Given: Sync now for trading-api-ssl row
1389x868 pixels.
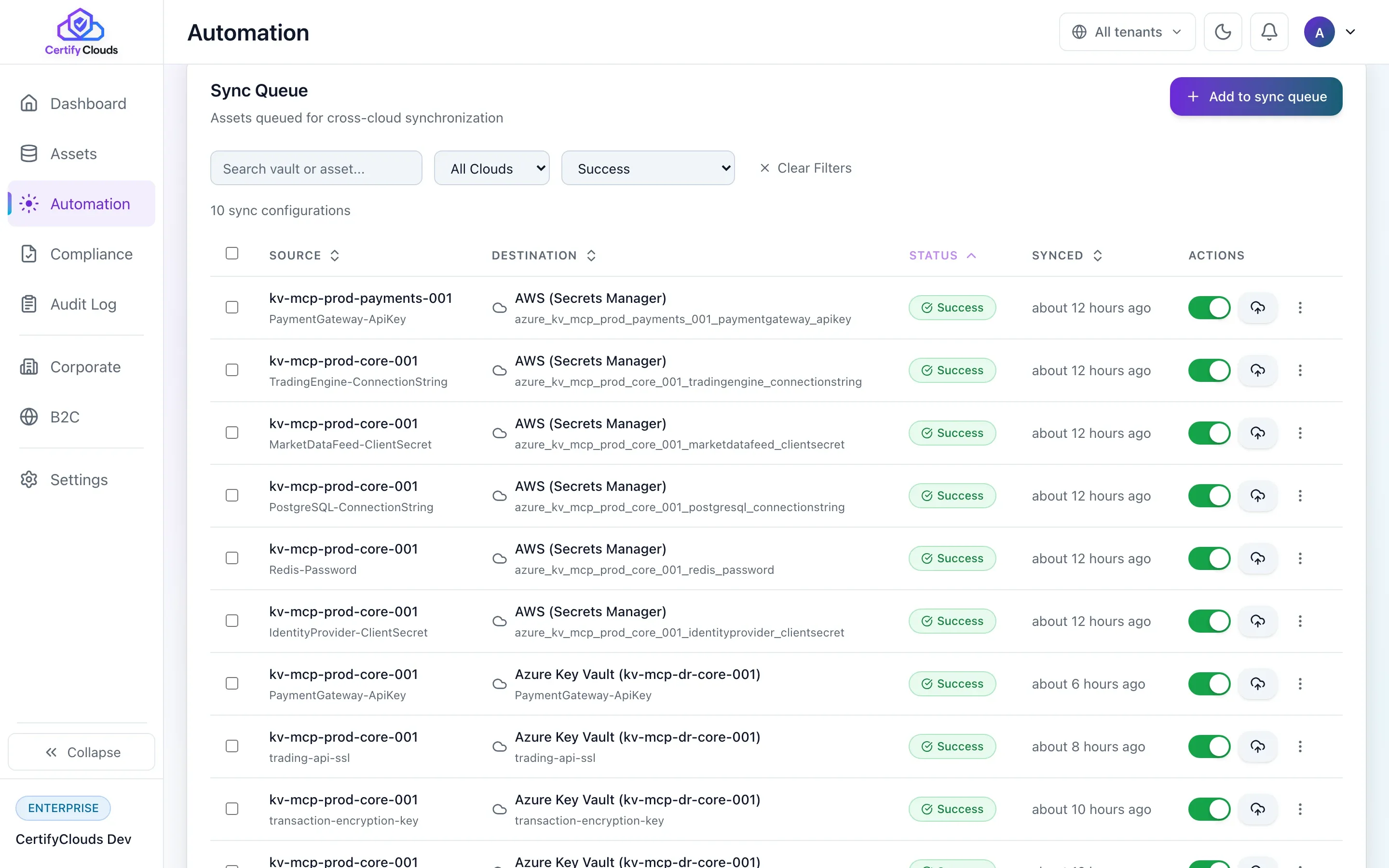Looking at the screenshot, I should tap(1257, 746).
